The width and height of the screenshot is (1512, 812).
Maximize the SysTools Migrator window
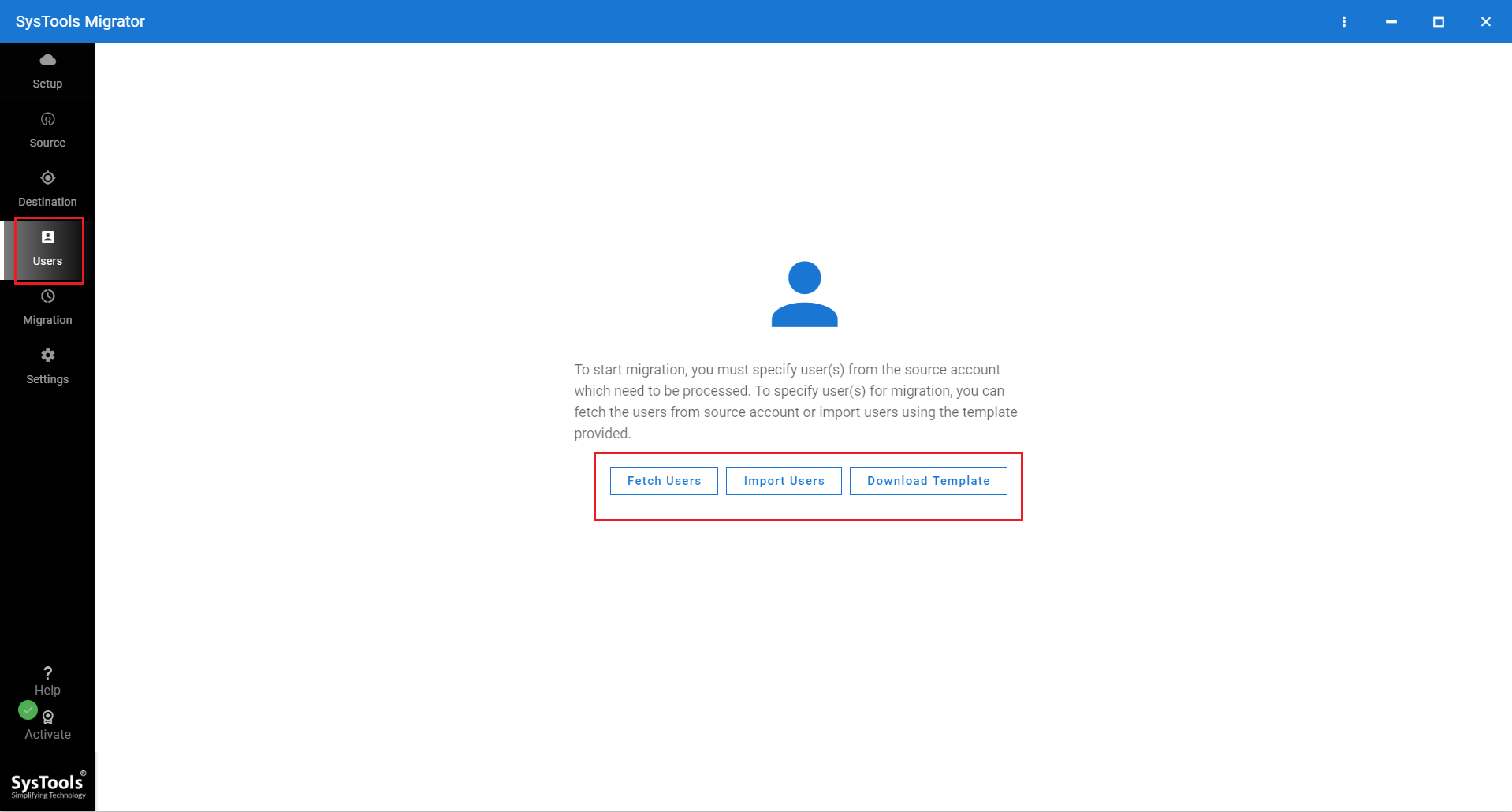pos(1439,22)
